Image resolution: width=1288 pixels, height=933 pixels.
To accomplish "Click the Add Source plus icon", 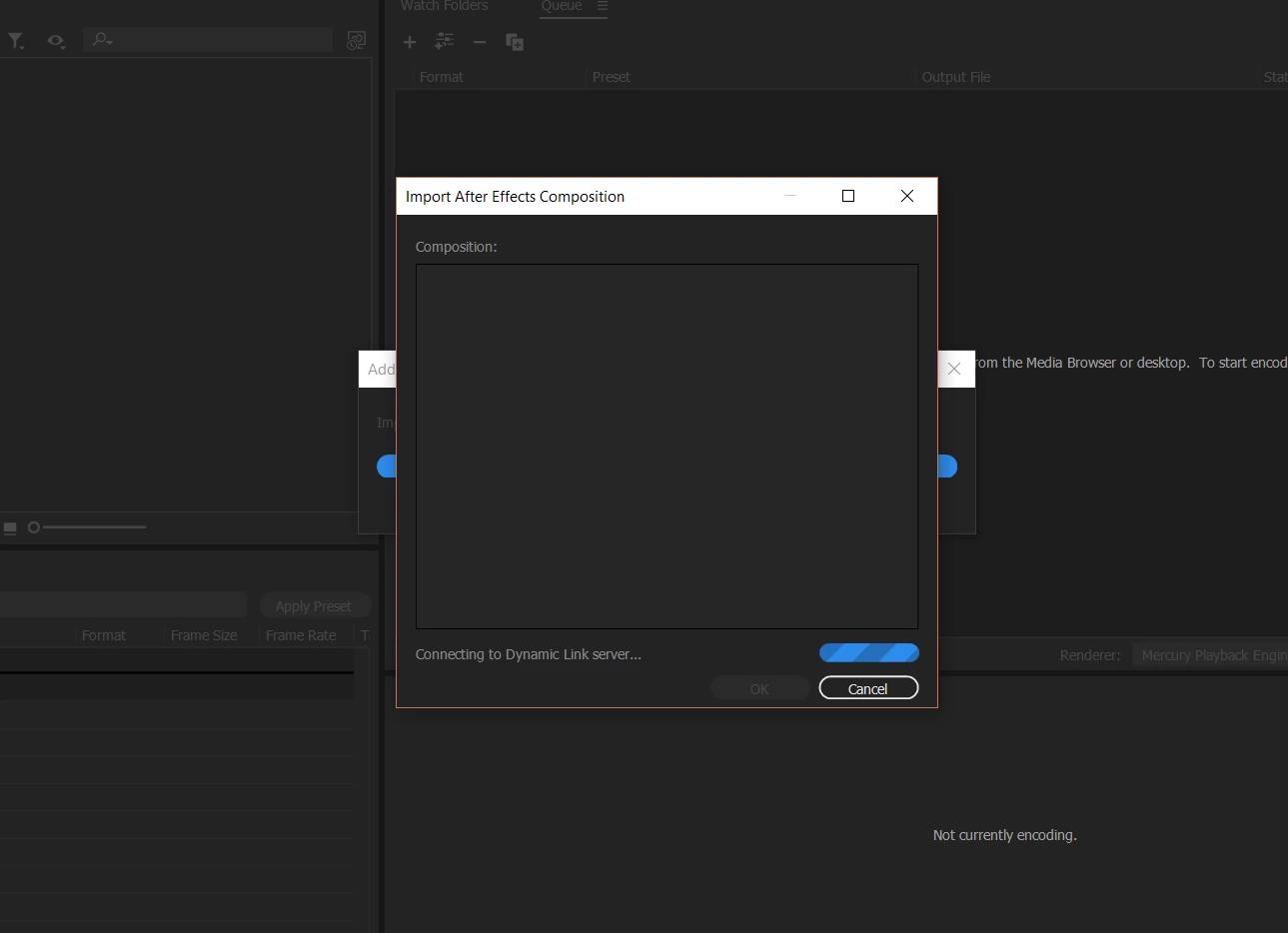I will (x=410, y=42).
